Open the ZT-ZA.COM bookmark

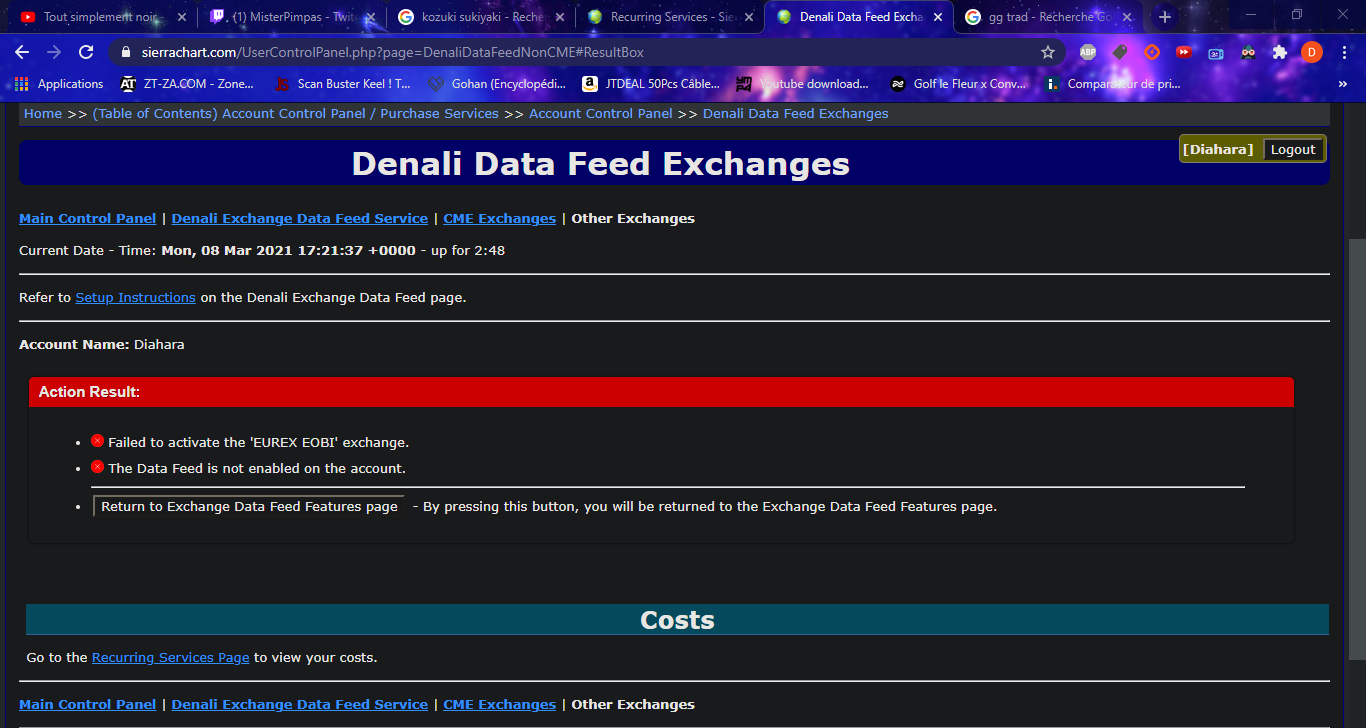pyautogui.click(x=187, y=84)
